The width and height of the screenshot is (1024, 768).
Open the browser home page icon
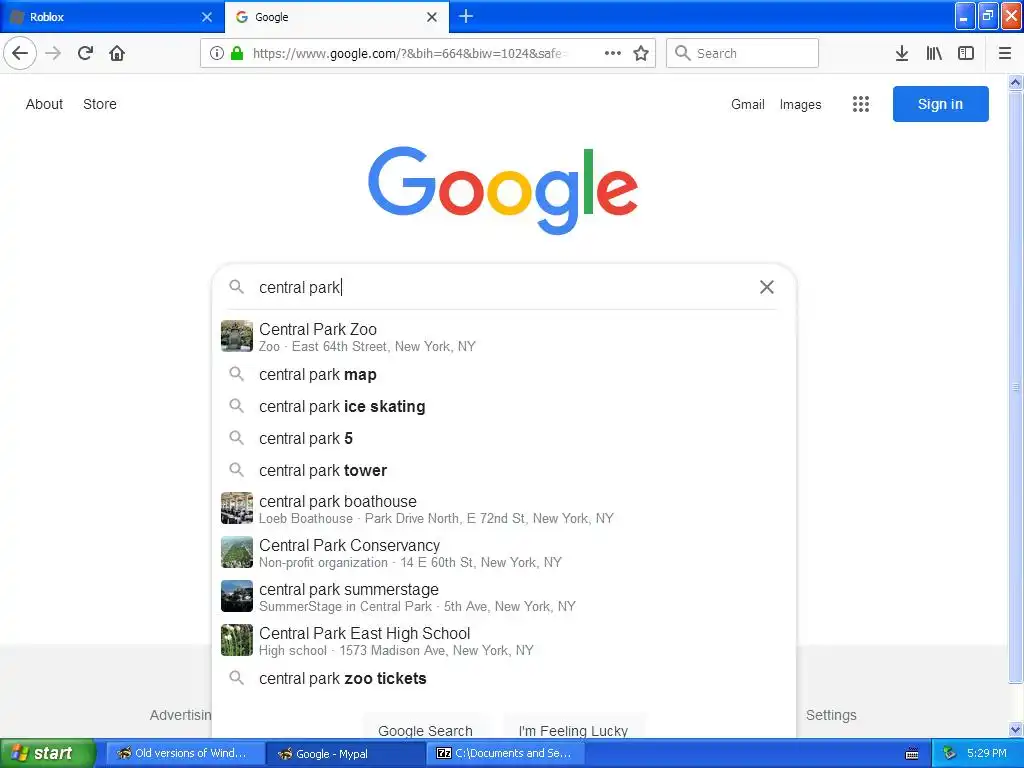point(117,53)
